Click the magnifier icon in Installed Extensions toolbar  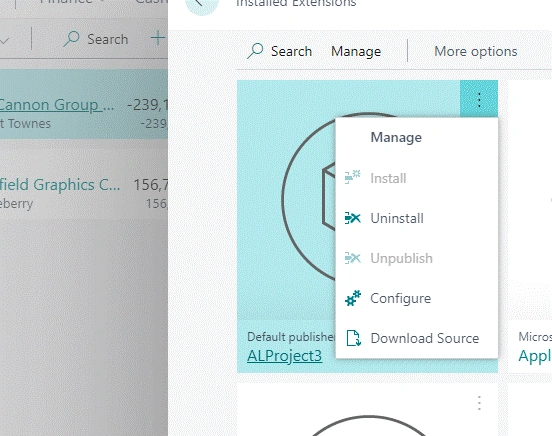click(255, 51)
